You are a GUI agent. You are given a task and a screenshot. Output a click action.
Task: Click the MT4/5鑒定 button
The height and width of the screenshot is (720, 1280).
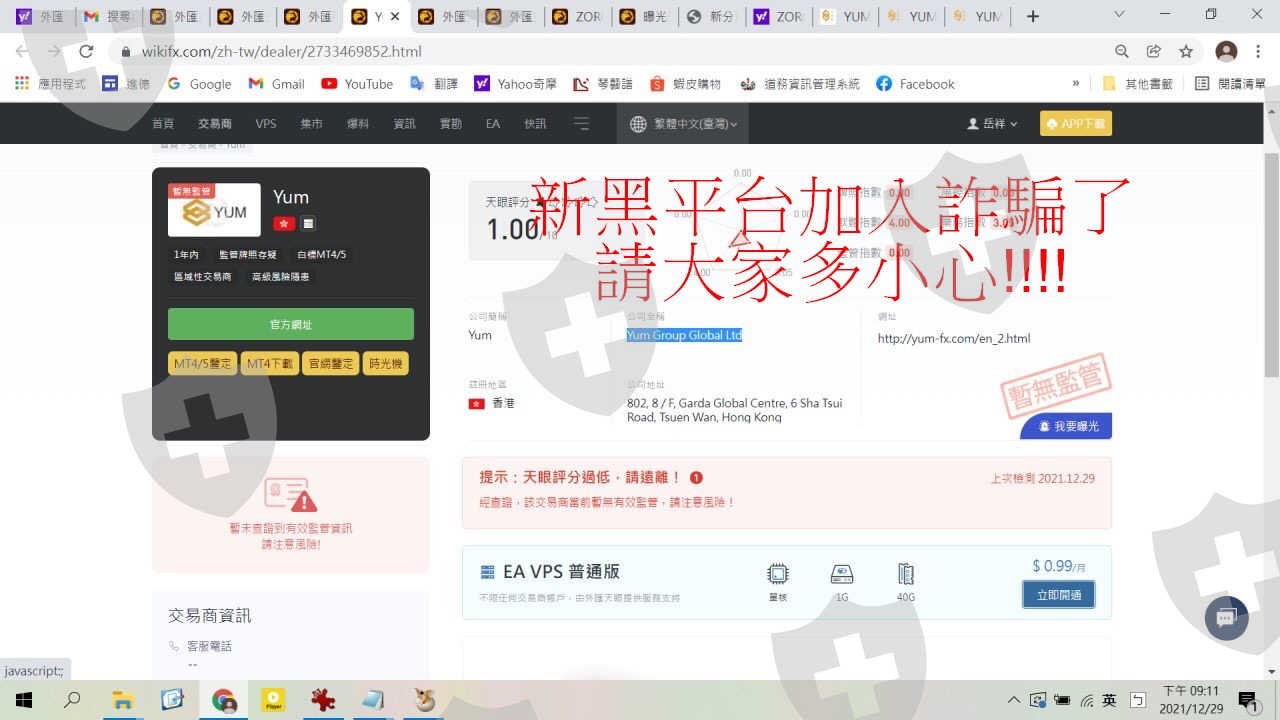click(x=203, y=364)
